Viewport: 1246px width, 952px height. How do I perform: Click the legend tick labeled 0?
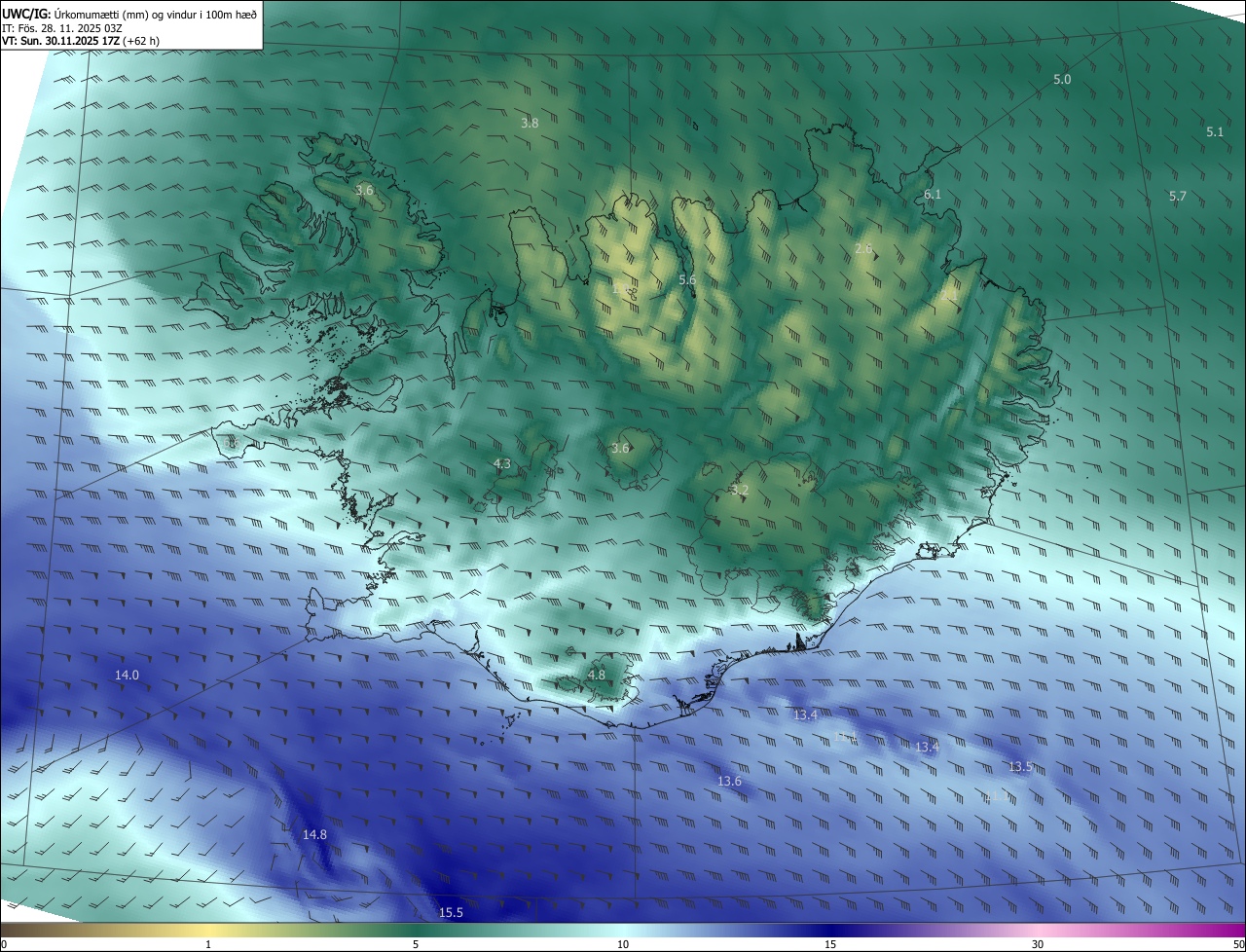[x=4, y=944]
